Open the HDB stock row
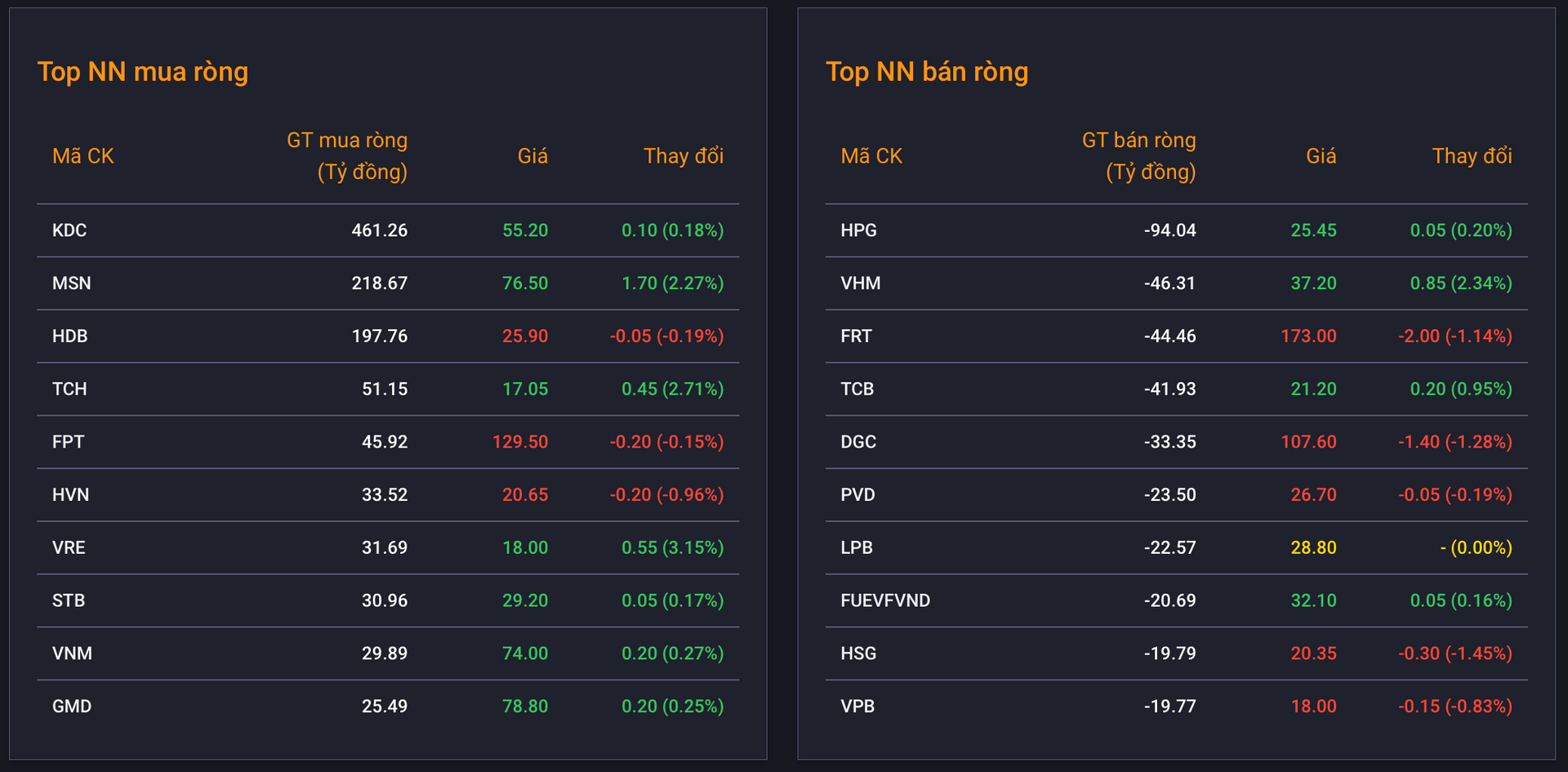 (x=388, y=336)
